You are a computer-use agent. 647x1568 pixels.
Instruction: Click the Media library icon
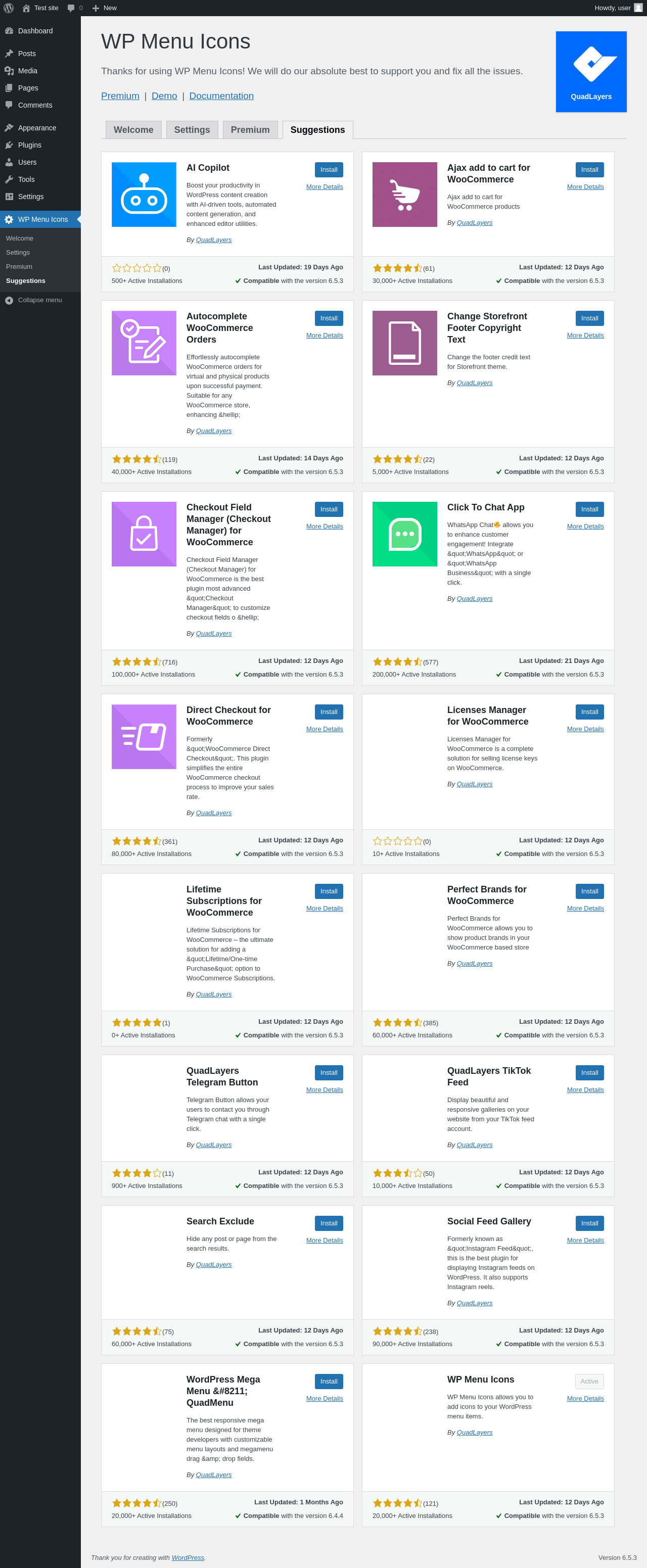(x=9, y=71)
